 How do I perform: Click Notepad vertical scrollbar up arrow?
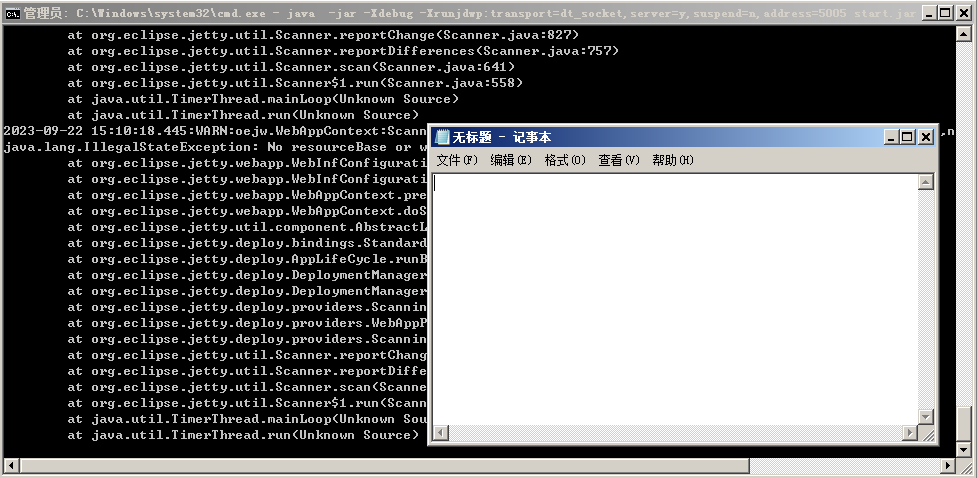click(x=926, y=182)
